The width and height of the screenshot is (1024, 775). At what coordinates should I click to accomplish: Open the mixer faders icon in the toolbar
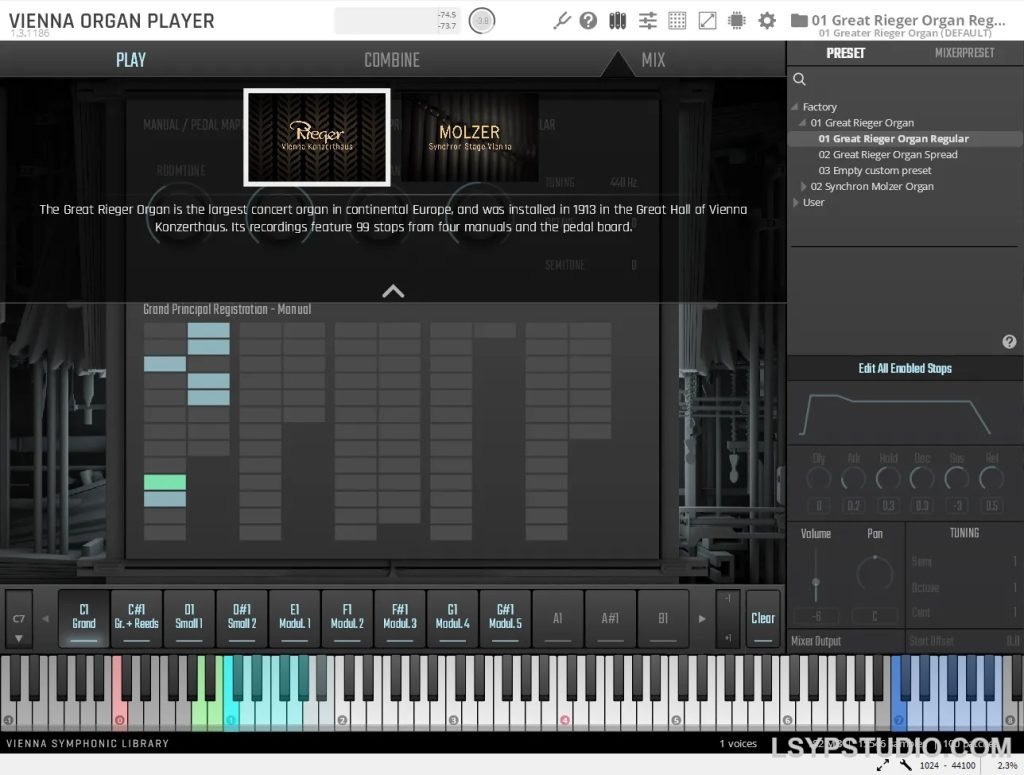[x=647, y=20]
